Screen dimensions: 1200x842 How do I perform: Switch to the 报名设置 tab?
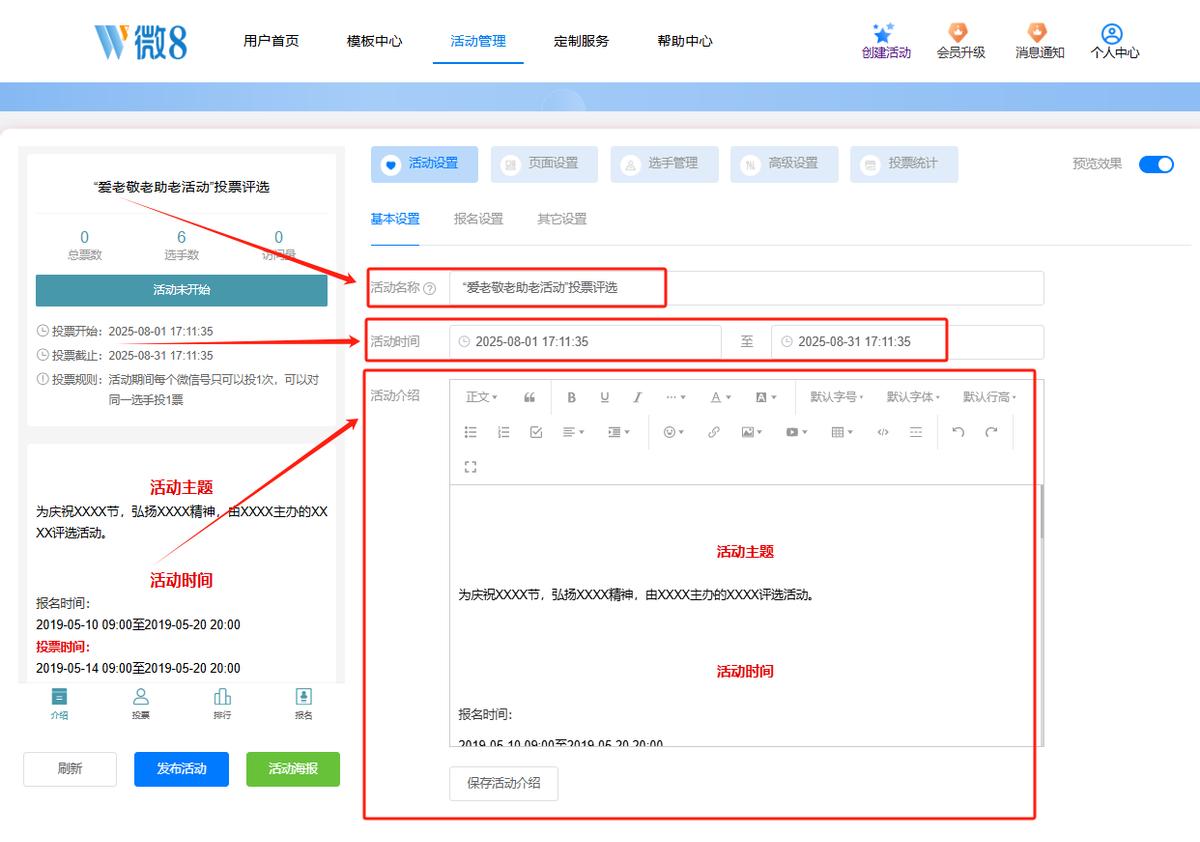478,219
